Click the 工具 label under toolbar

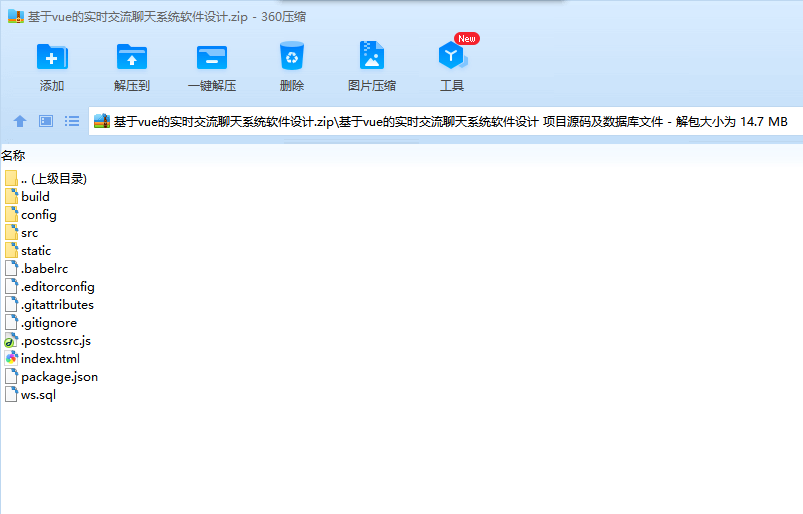point(452,85)
